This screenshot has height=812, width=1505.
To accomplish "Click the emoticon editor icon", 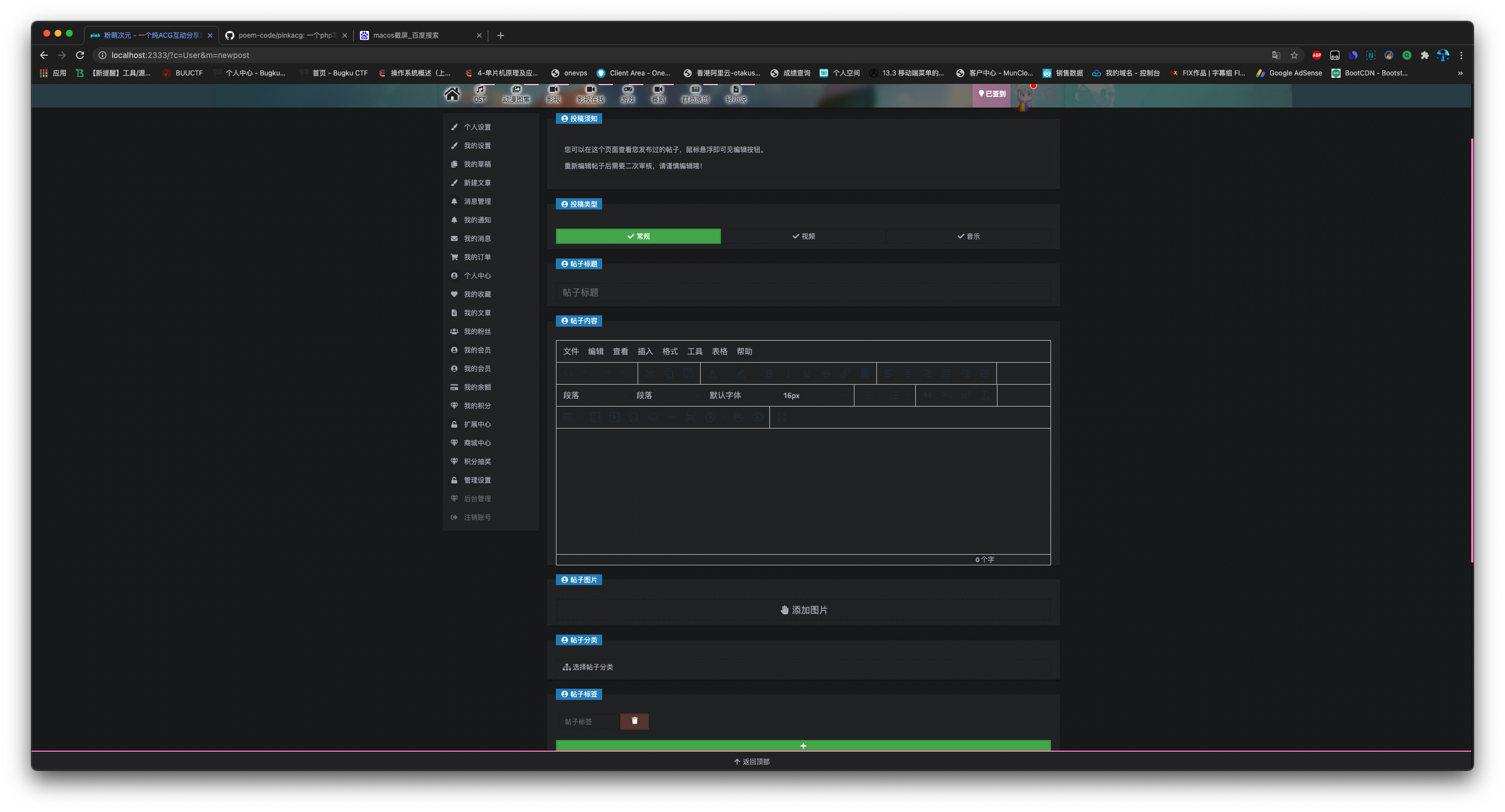I will coord(653,418).
